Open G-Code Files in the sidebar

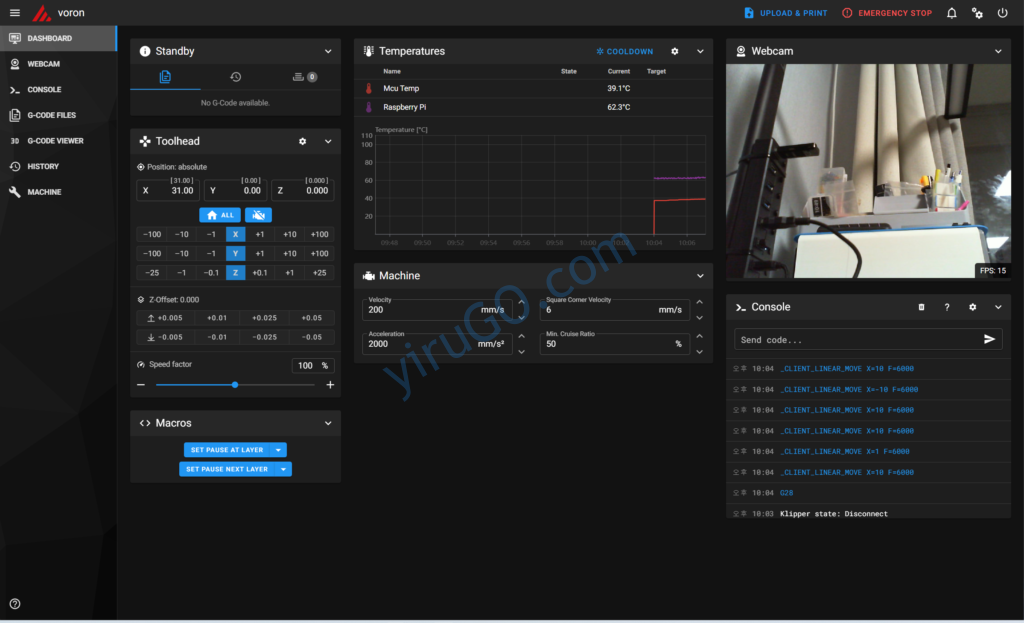pyautogui.click(x=51, y=115)
